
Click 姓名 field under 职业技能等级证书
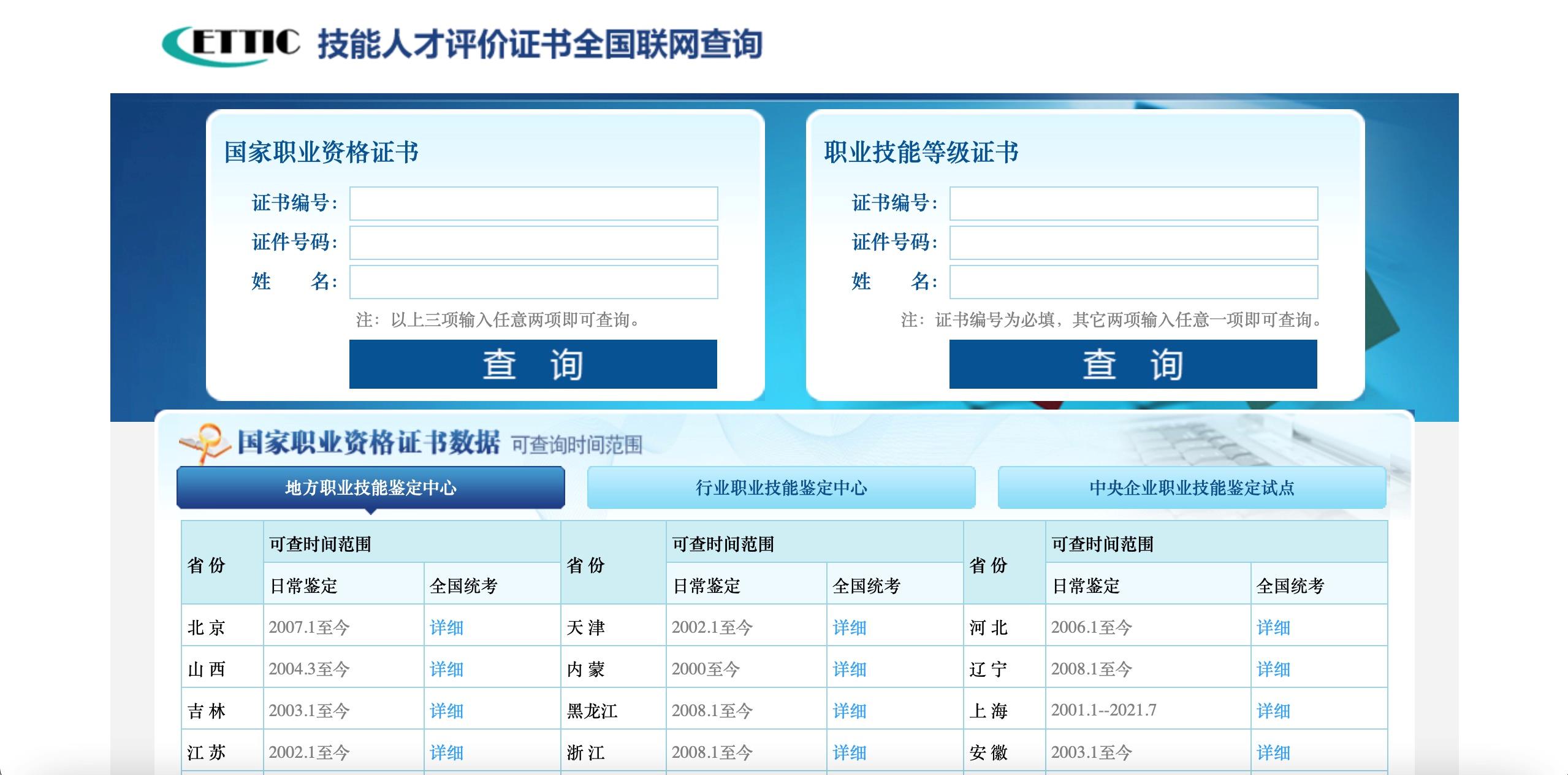click(1133, 282)
